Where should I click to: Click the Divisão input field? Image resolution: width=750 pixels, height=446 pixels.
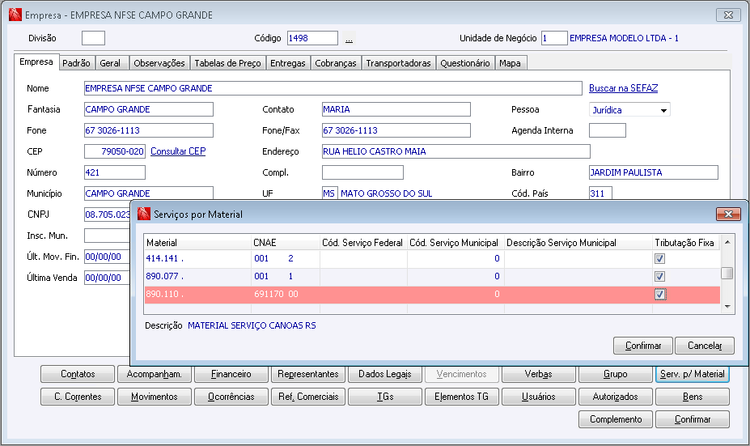[x=93, y=38]
